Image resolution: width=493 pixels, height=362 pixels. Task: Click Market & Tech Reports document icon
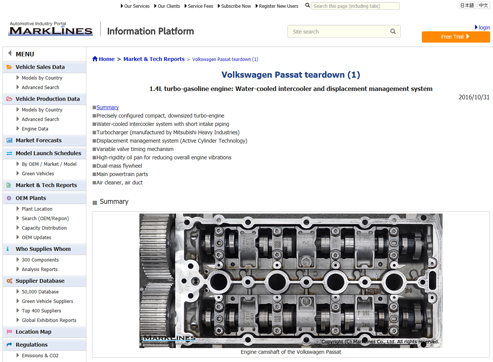(9, 185)
